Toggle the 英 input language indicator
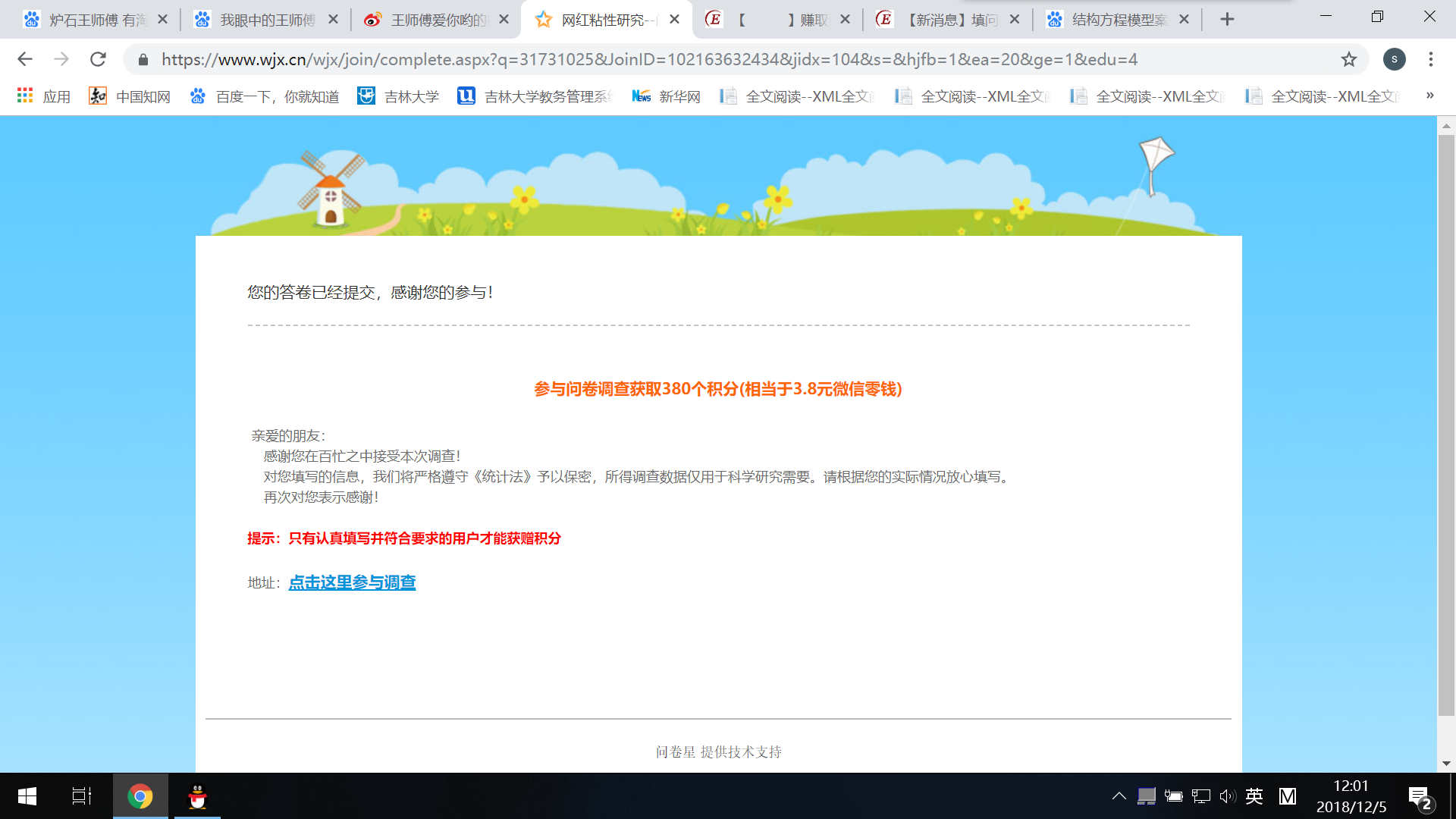 pos(1254,795)
